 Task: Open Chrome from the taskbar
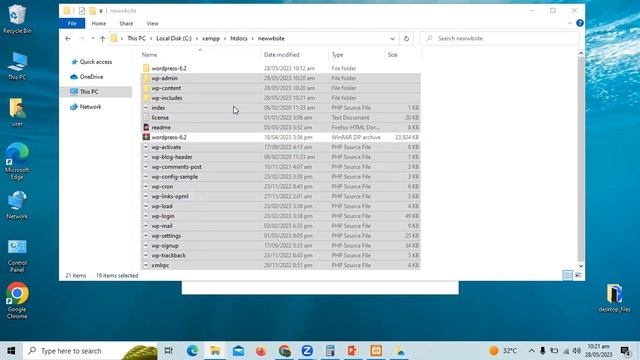coord(284,351)
